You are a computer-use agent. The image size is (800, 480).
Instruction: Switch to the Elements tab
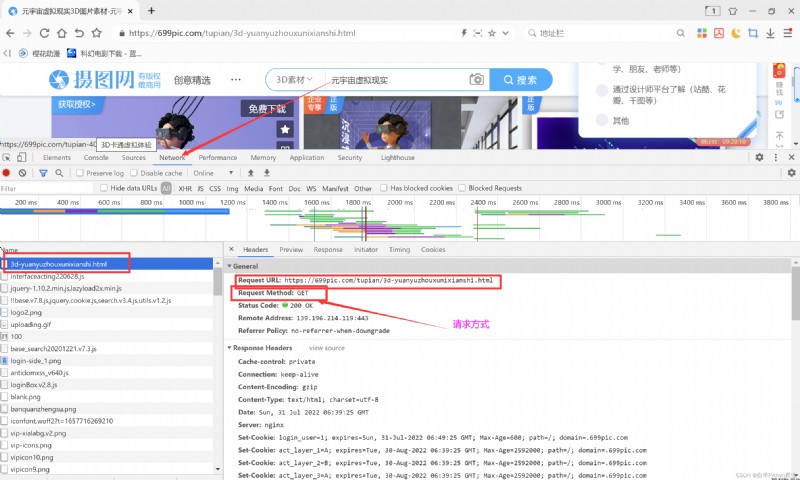click(x=57, y=158)
